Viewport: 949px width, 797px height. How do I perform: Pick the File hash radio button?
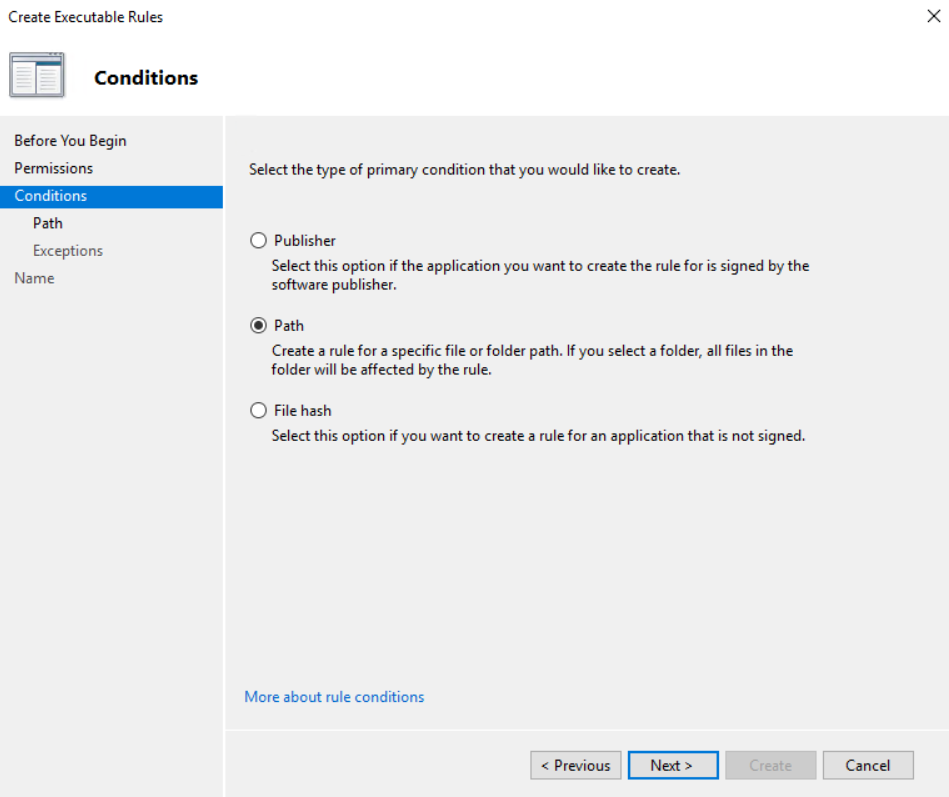(x=259, y=411)
